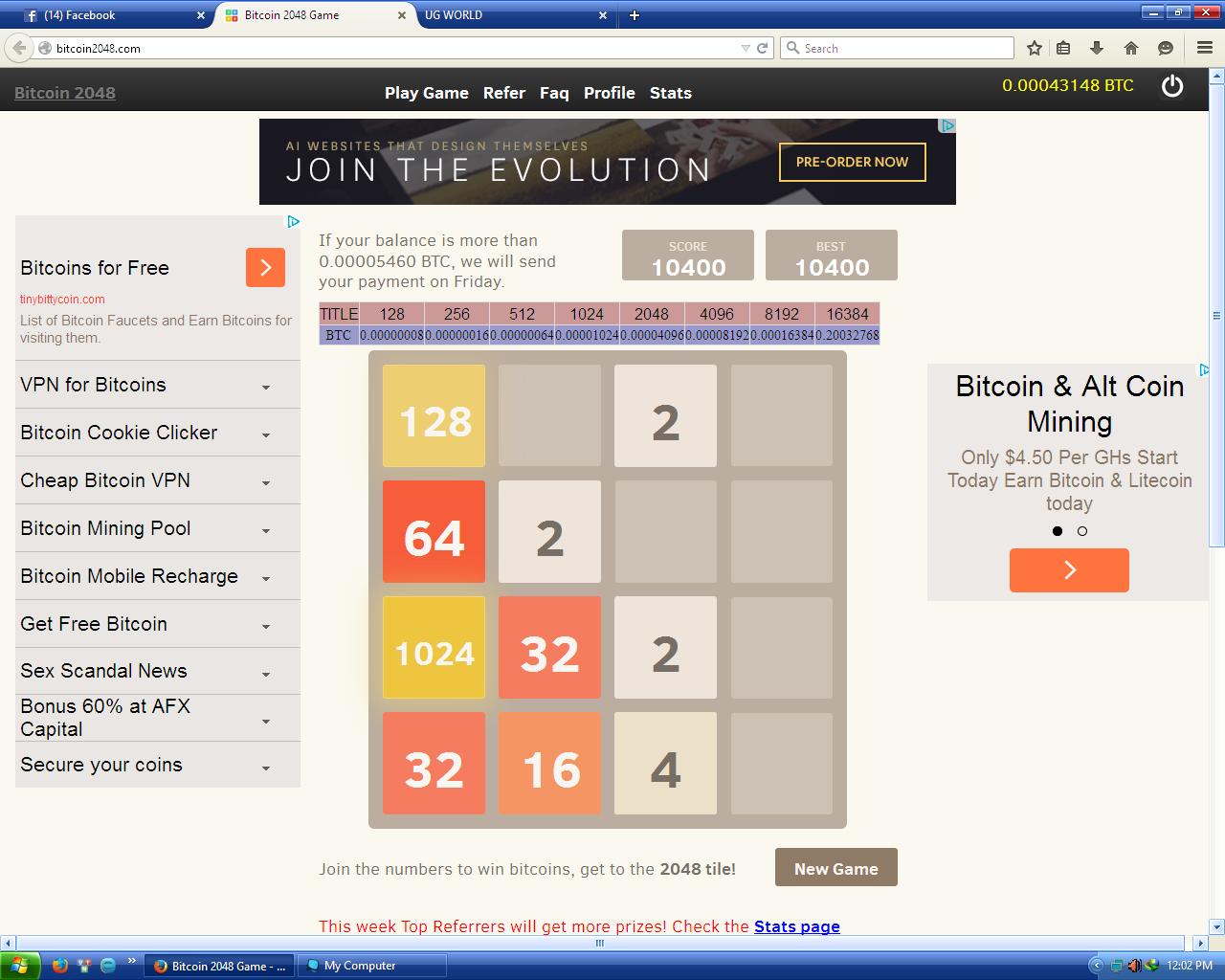1225x980 pixels.
Task: Expand the quick launch overflow chevron
Action: (x=132, y=961)
